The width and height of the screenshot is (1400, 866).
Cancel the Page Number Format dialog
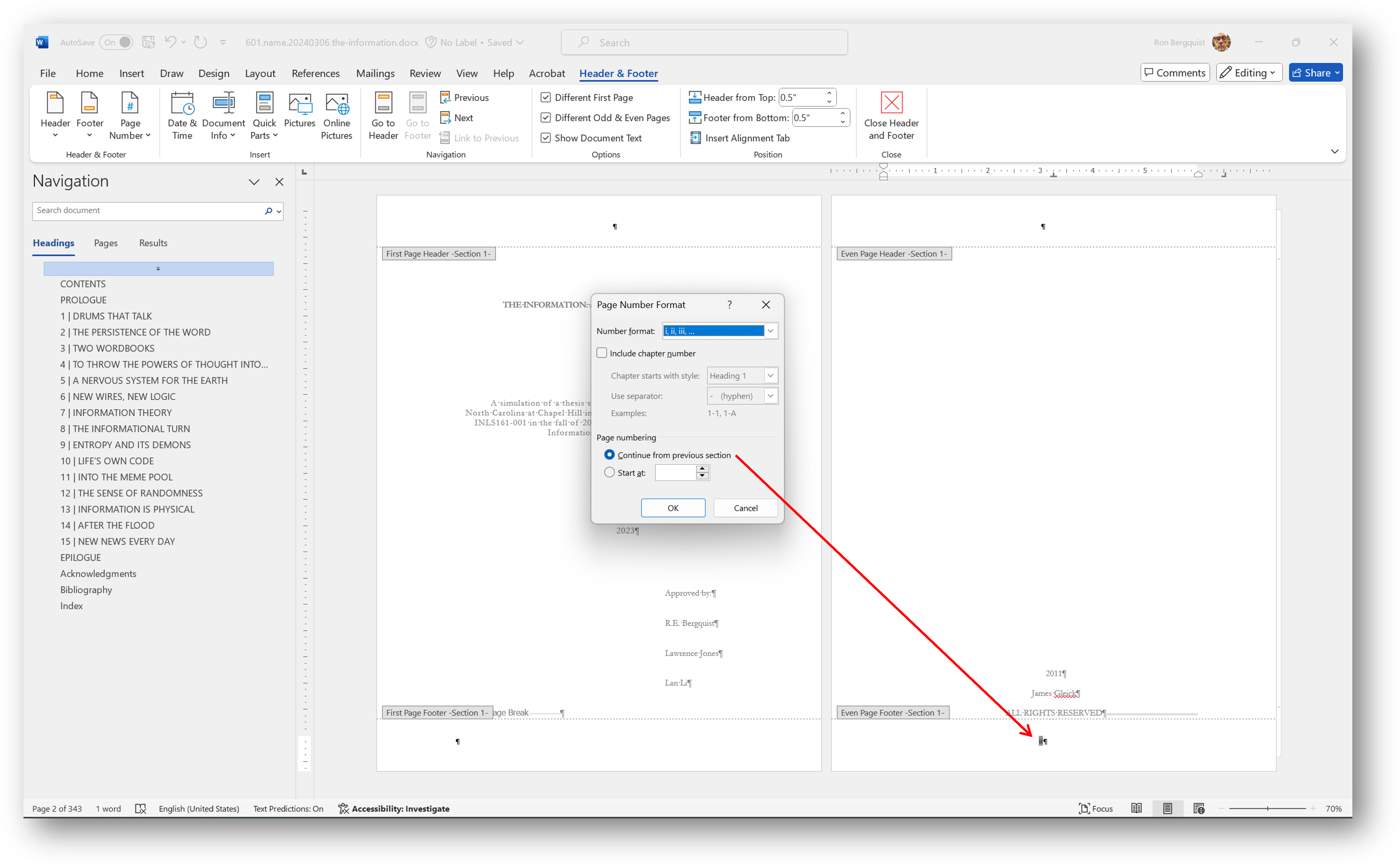746,508
